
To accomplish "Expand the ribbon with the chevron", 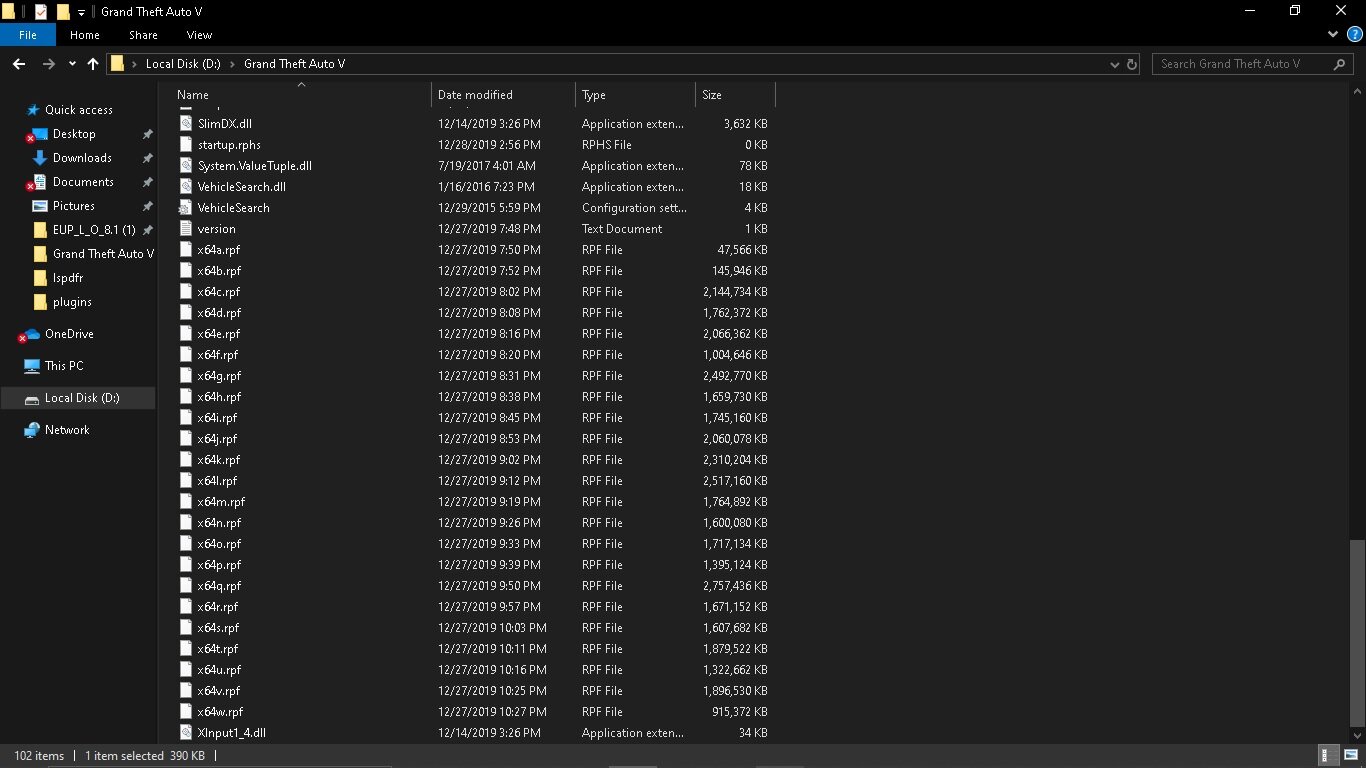I will point(1332,35).
